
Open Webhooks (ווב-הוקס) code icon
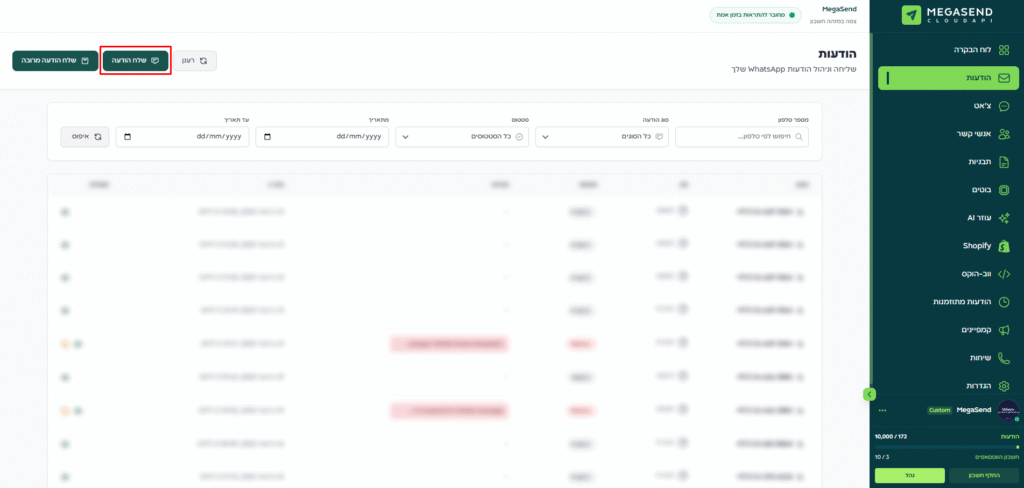(x=1004, y=274)
